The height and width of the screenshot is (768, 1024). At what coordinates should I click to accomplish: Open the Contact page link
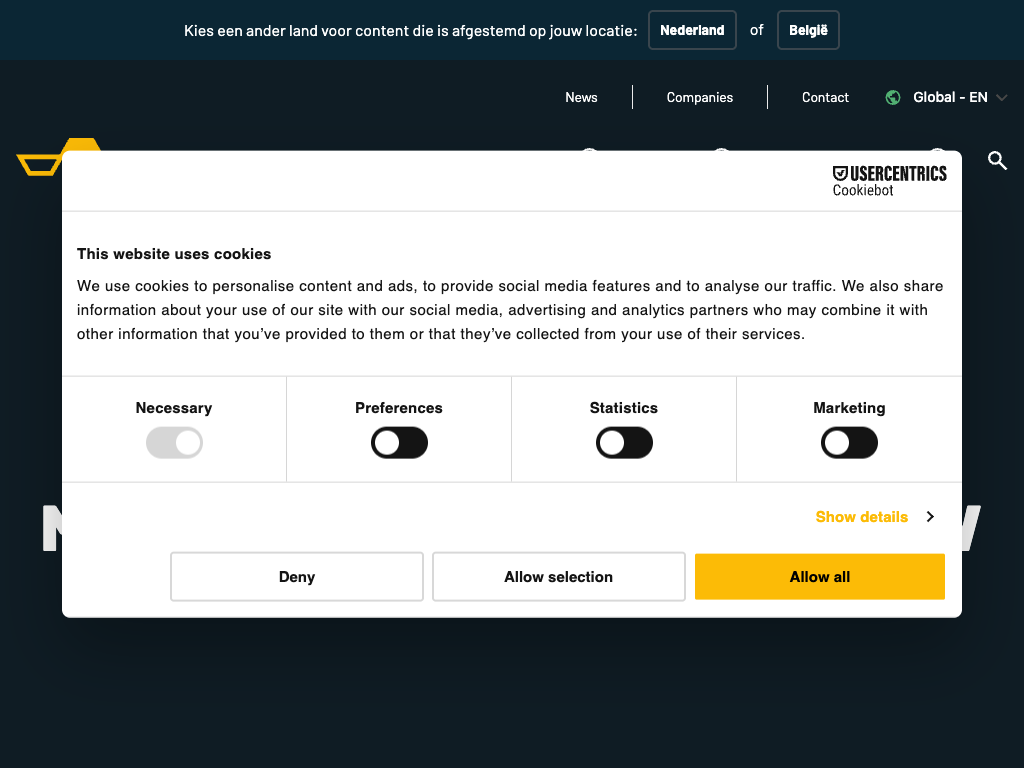(x=825, y=97)
